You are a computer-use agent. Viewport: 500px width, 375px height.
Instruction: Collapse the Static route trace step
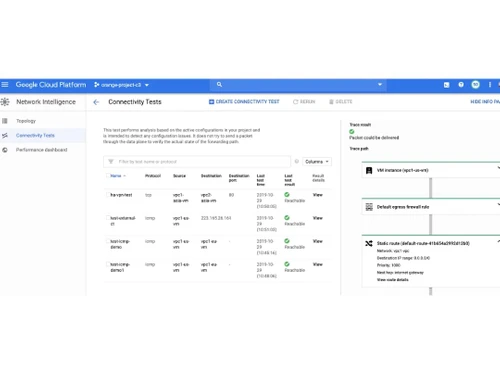point(498,241)
